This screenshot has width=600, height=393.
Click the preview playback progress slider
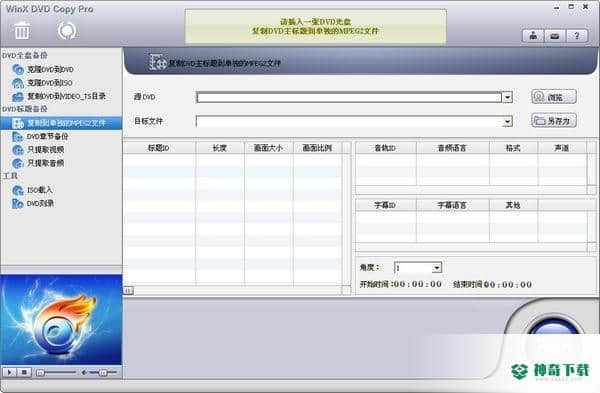pyautogui.click(x=56, y=372)
